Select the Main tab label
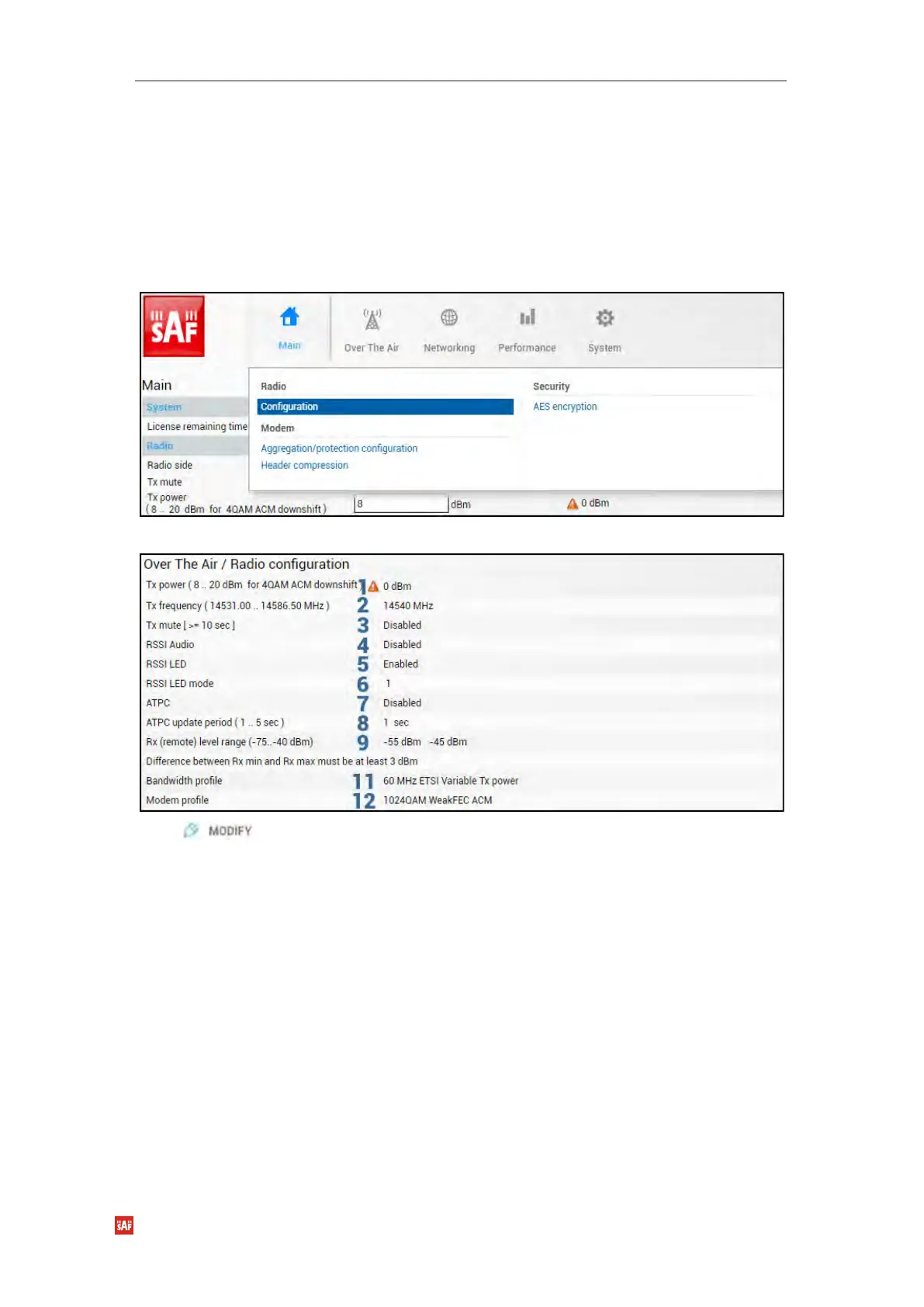Image resolution: width=924 pixels, height=1307 pixels. 289,345
